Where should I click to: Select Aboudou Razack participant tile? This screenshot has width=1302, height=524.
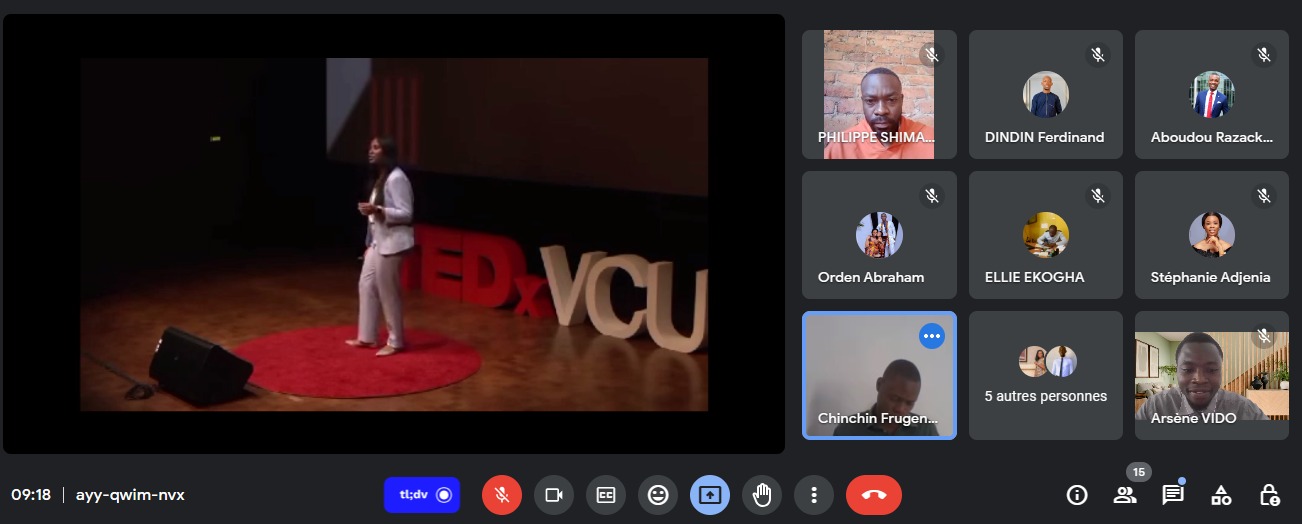1212,94
